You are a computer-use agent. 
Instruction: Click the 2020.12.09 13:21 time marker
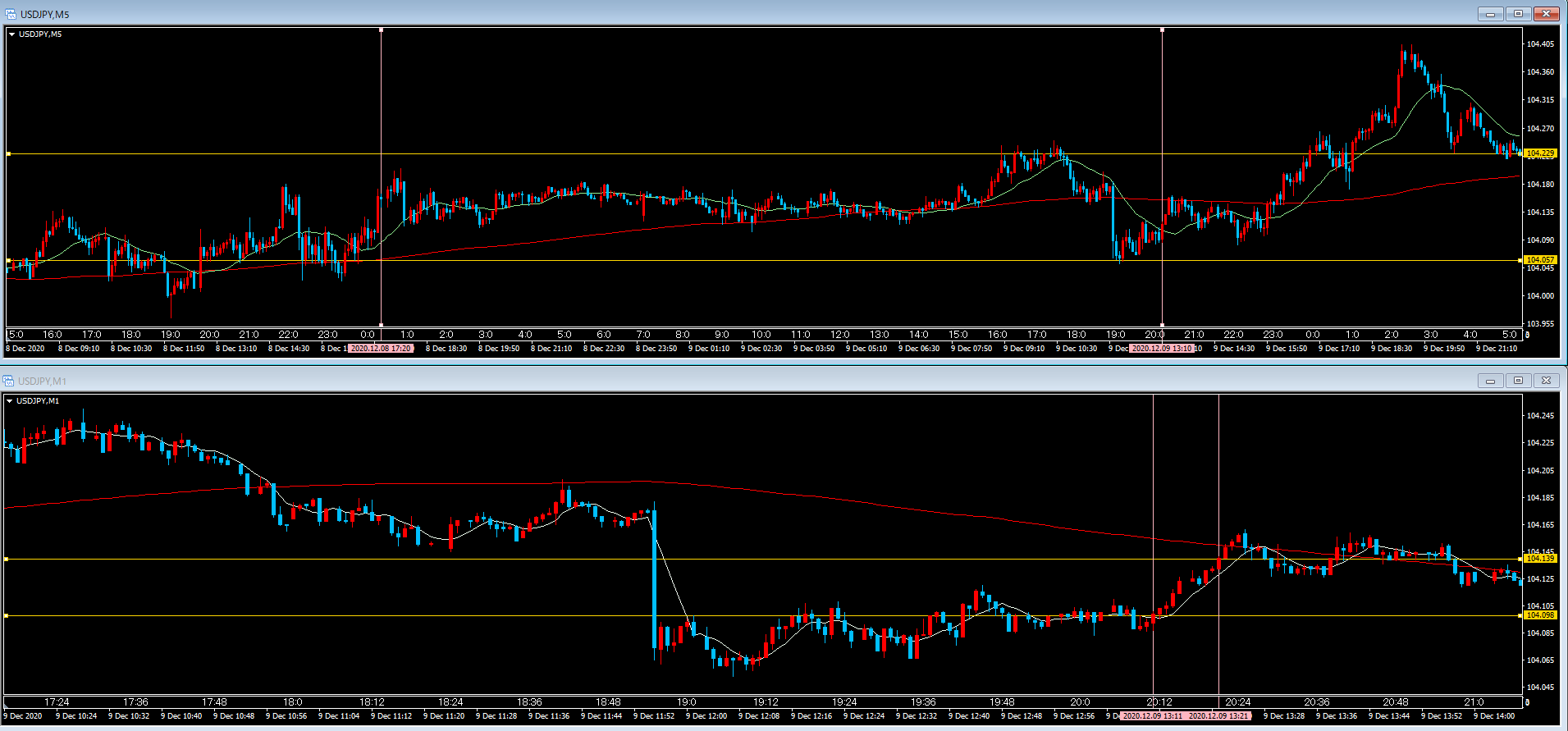(x=1219, y=716)
